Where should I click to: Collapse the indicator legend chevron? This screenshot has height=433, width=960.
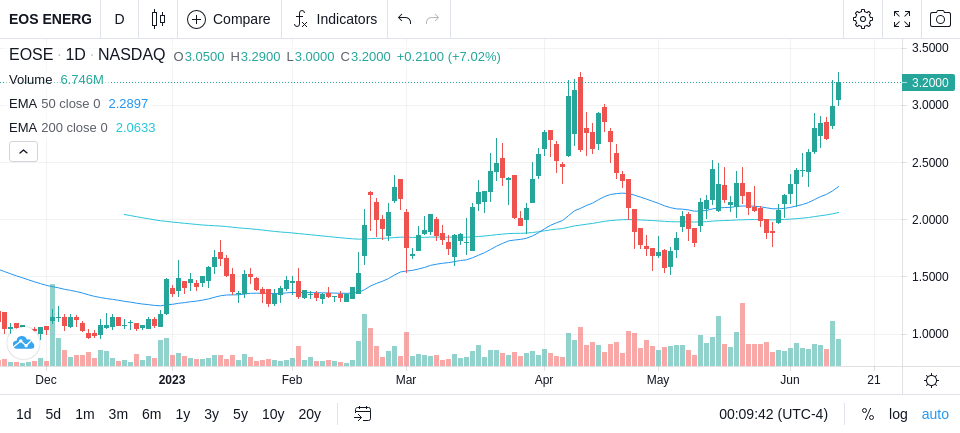click(x=23, y=151)
